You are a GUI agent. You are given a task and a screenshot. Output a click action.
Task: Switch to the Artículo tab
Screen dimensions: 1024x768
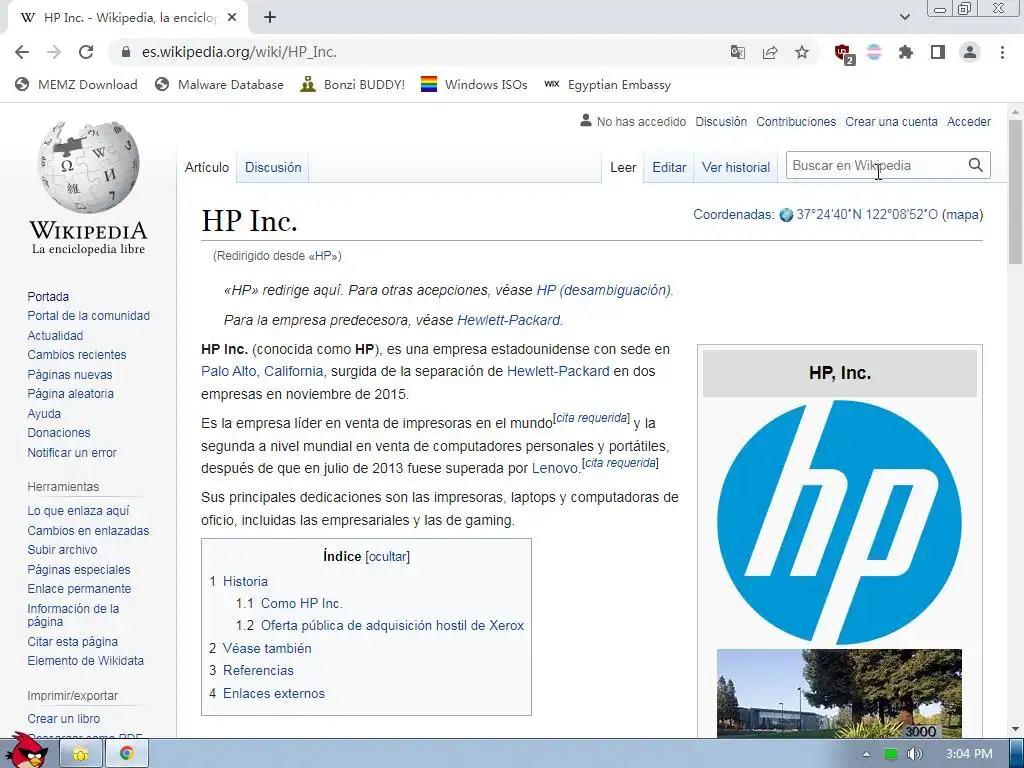click(x=206, y=167)
